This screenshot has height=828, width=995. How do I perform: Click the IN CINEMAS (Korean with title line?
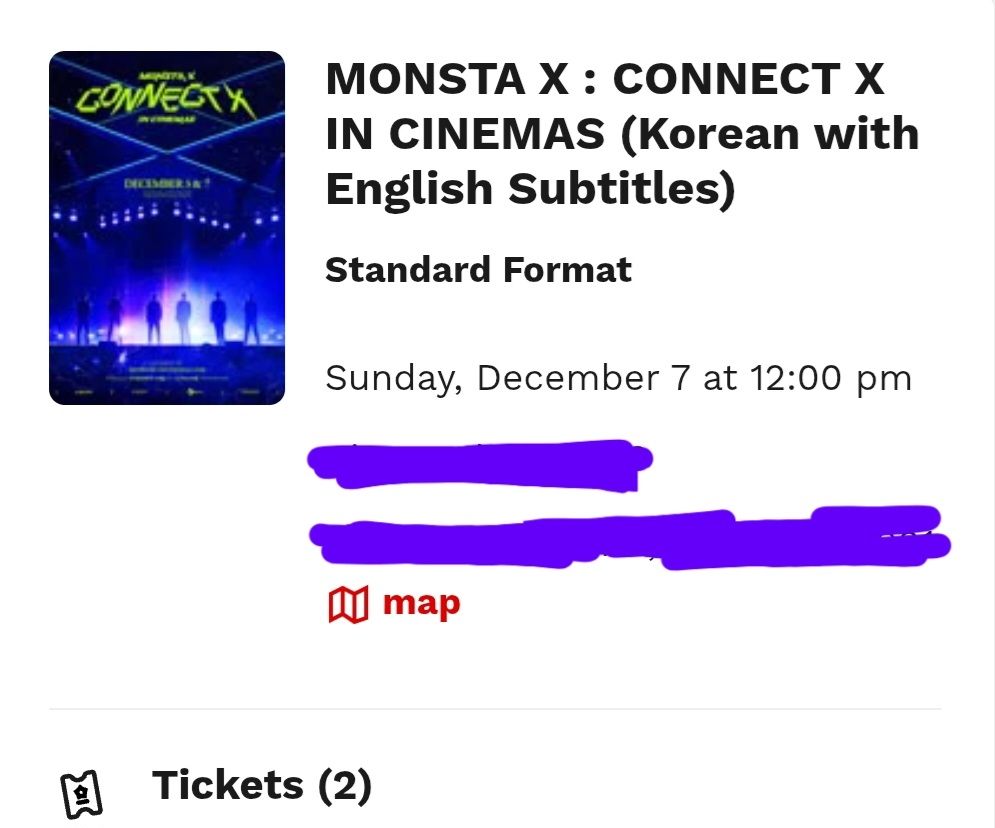(x=622, y=133)
